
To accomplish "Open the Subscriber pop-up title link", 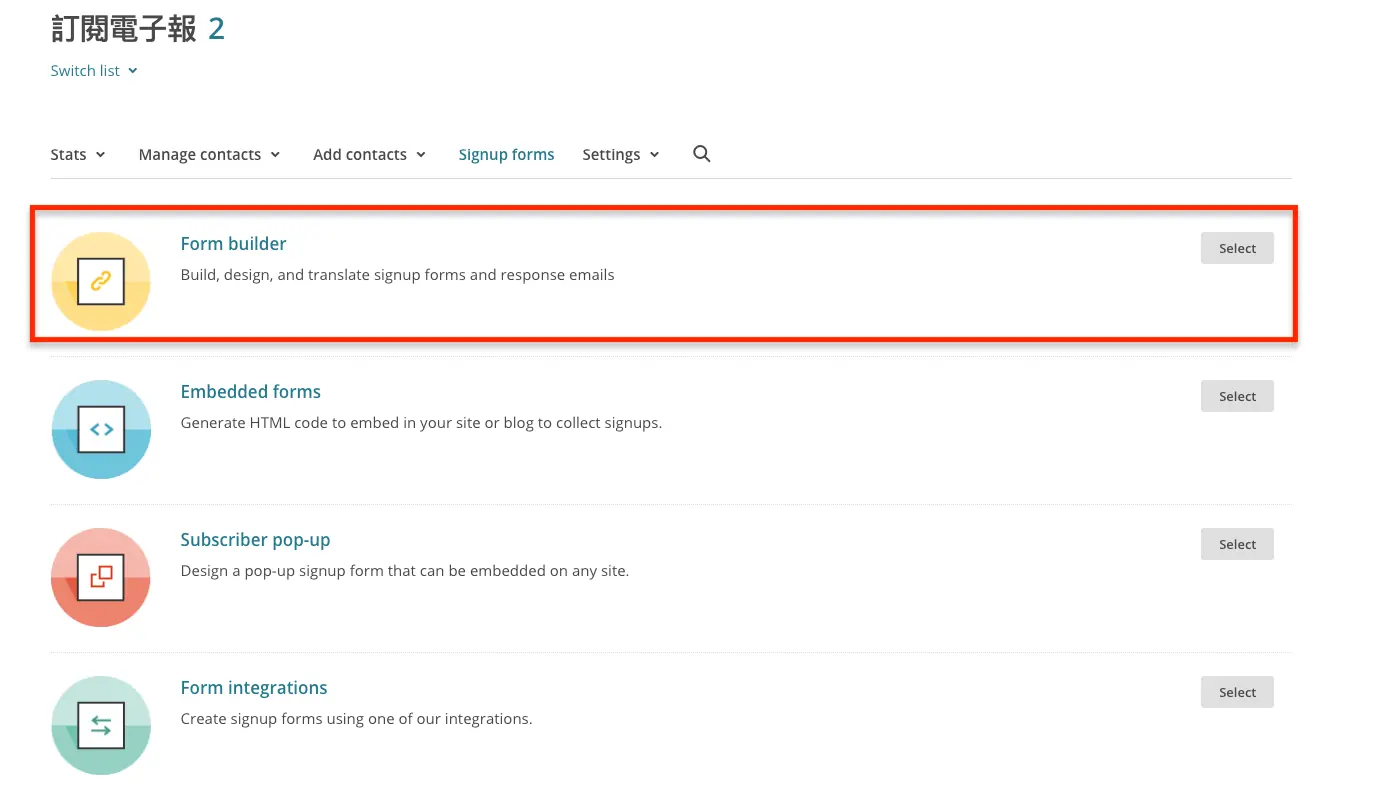I will tap(255, 540).
